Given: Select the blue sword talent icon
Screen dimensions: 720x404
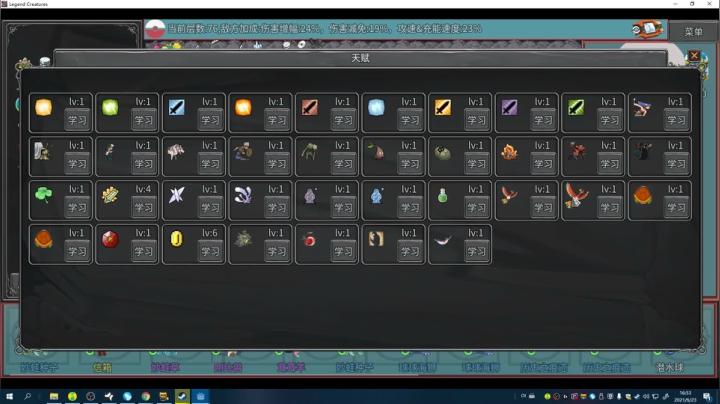Looking at the screenshot, I should coord(176,107).
